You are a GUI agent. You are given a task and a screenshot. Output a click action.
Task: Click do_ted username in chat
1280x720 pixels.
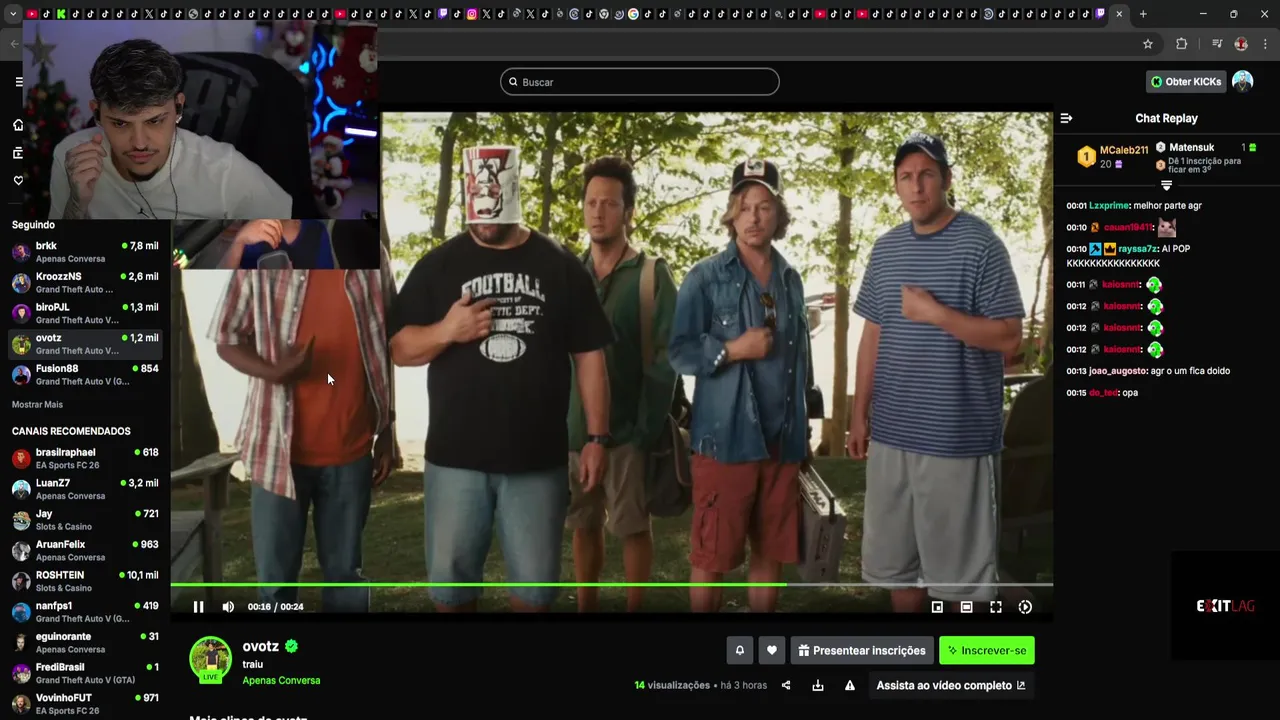click(1103, 393)
